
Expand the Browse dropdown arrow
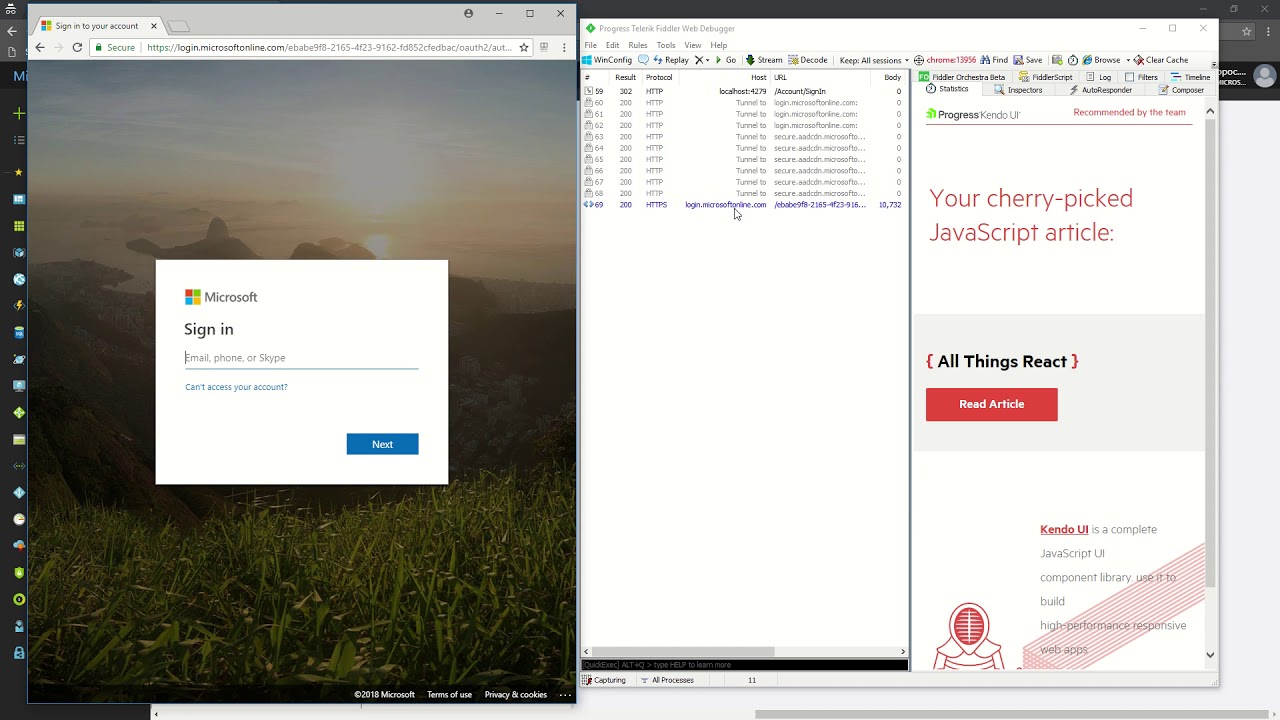pos(1127,60)
